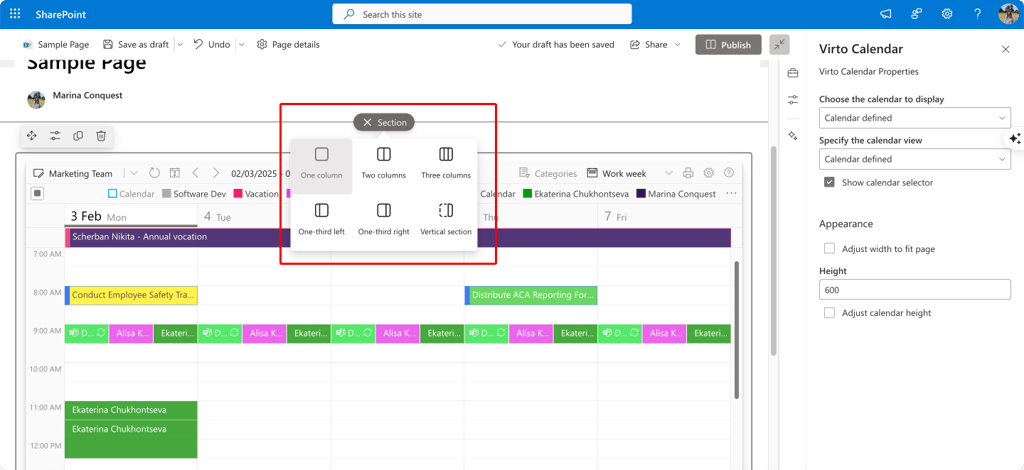
Task: Open Marketing Team calendar selector dropdown
Action: (x=134, y=173)
